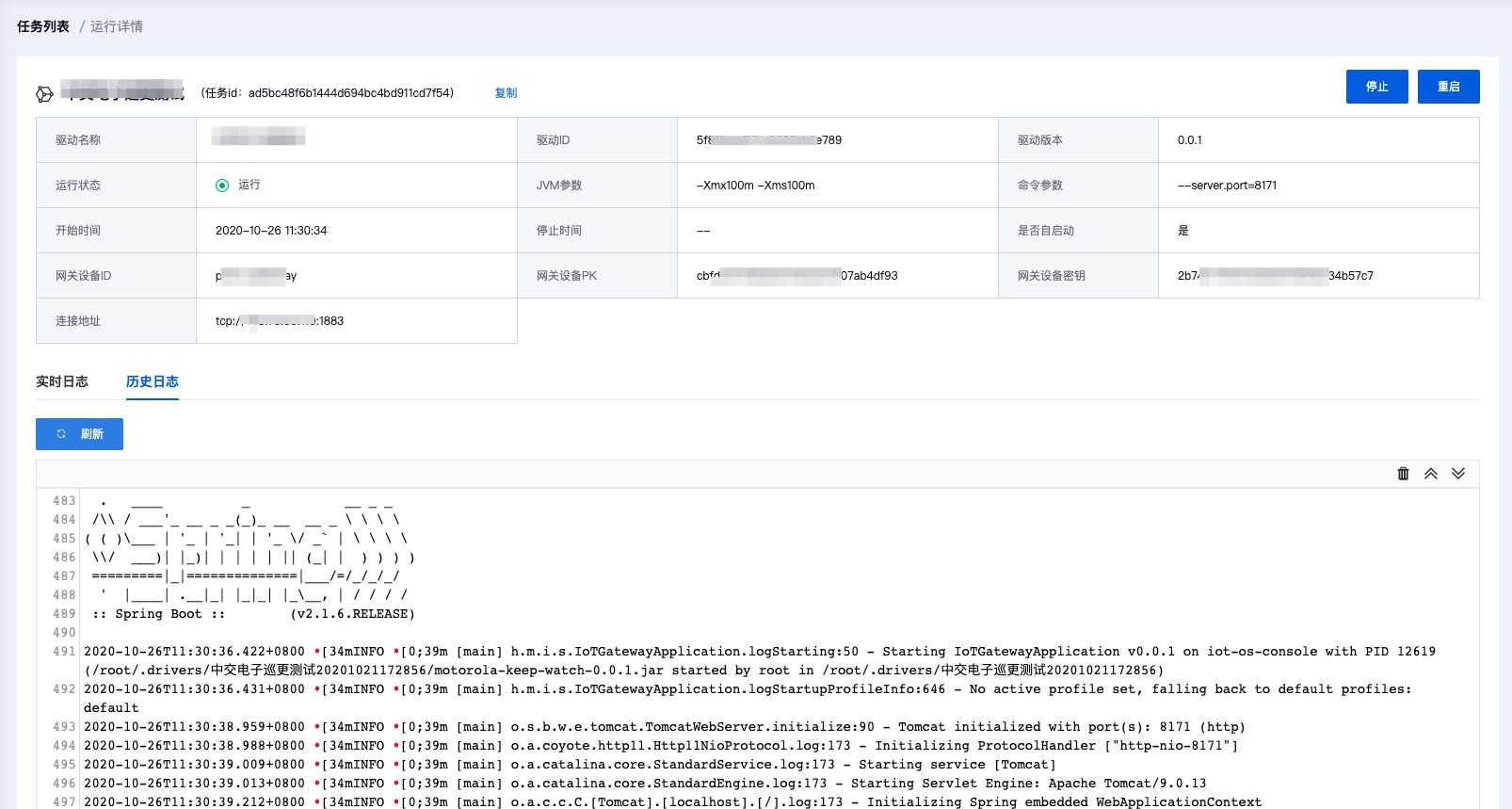This screenshot has height=809, width=1512.
Task: Click log line number 491
Action: (x=64, y=652)
